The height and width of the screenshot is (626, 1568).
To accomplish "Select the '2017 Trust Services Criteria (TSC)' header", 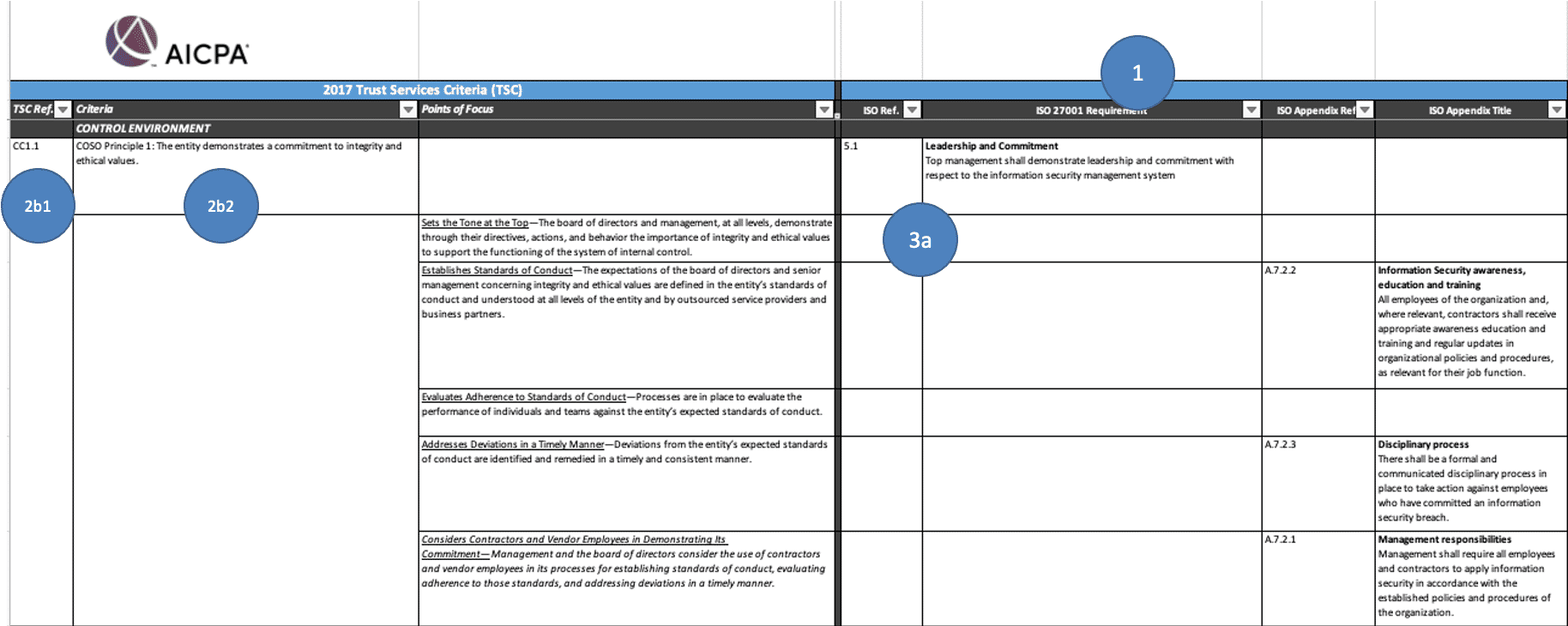I will (422, 90).
